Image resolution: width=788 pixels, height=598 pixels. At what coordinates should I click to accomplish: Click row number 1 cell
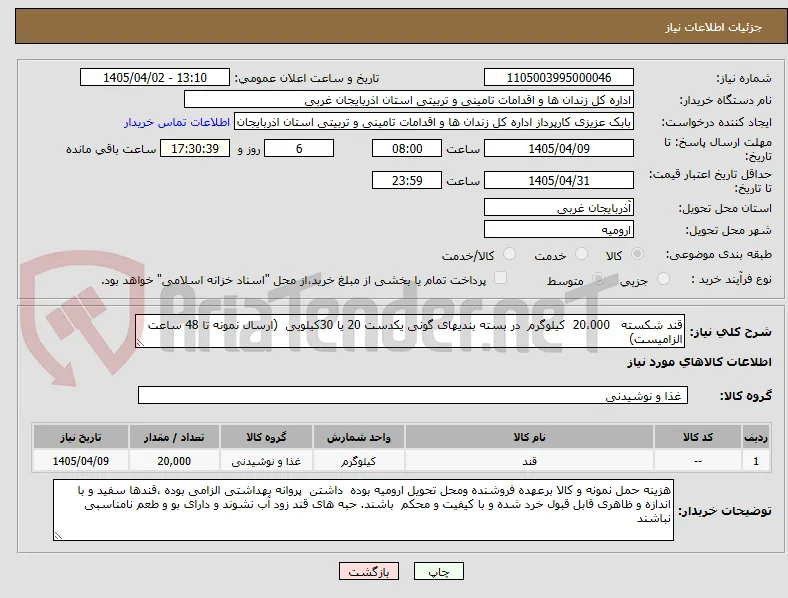pyautogui.click(x=756, y=461)
